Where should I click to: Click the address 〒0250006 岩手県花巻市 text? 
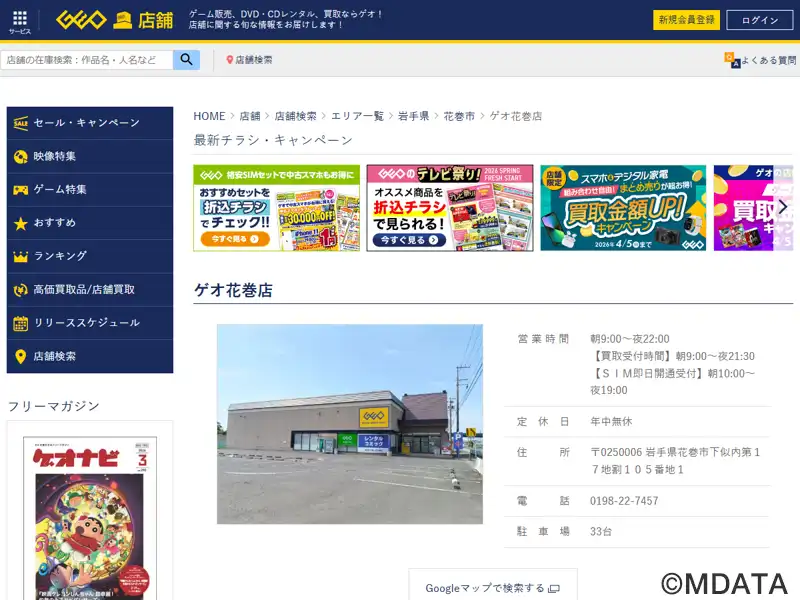[675, 461]
